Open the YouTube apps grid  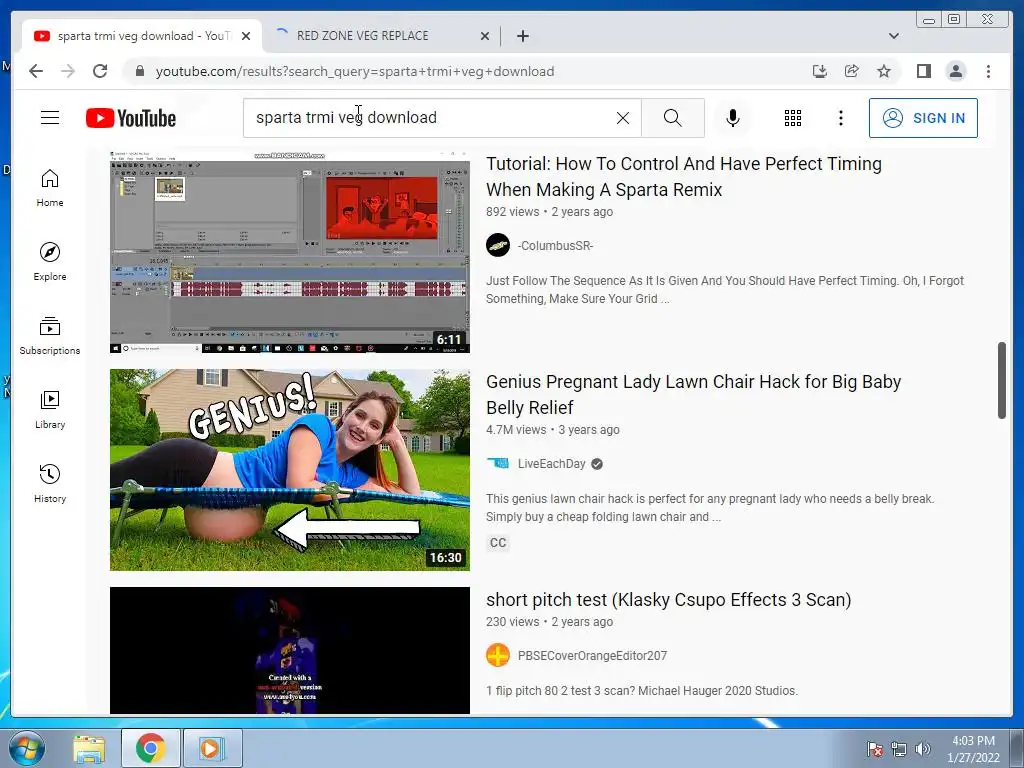[x=793, y=118]
